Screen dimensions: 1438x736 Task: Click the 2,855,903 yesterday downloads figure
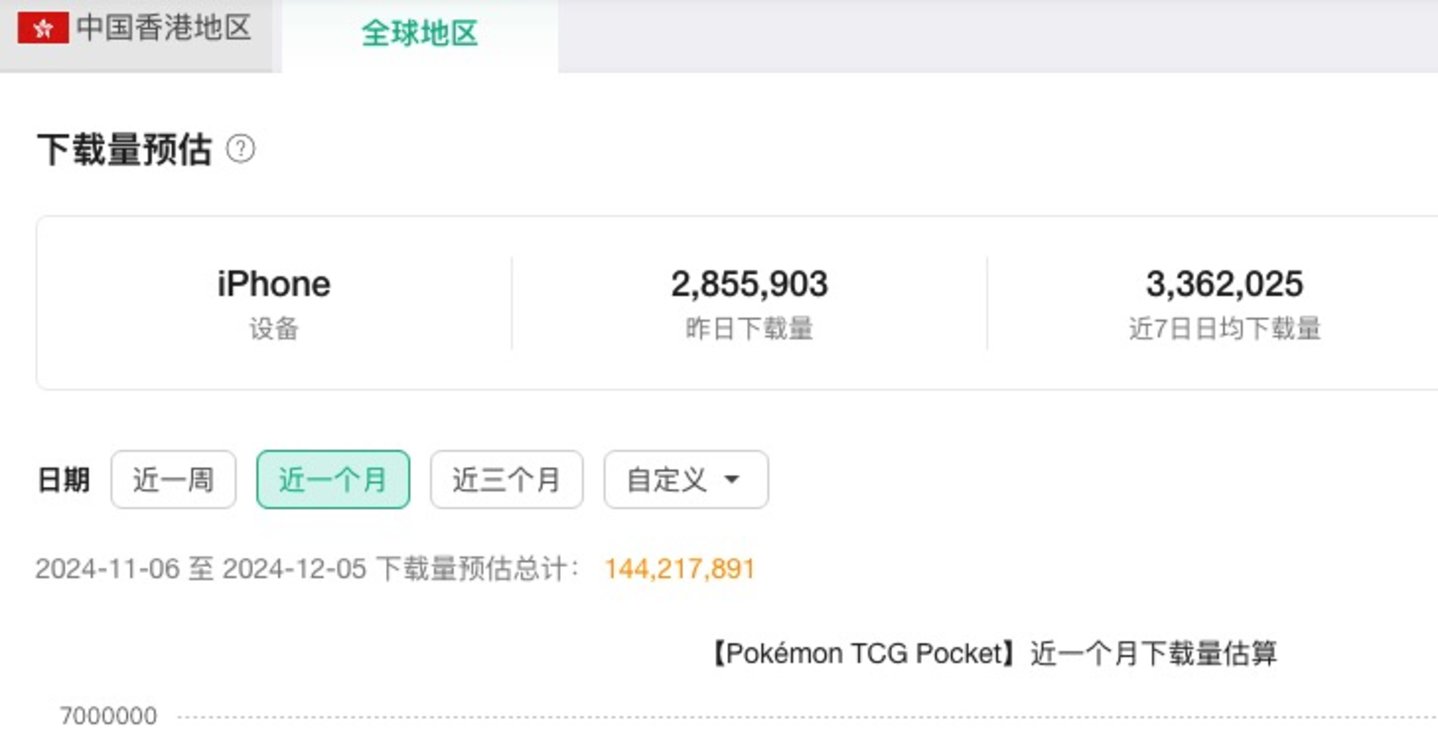pos(749,284)
